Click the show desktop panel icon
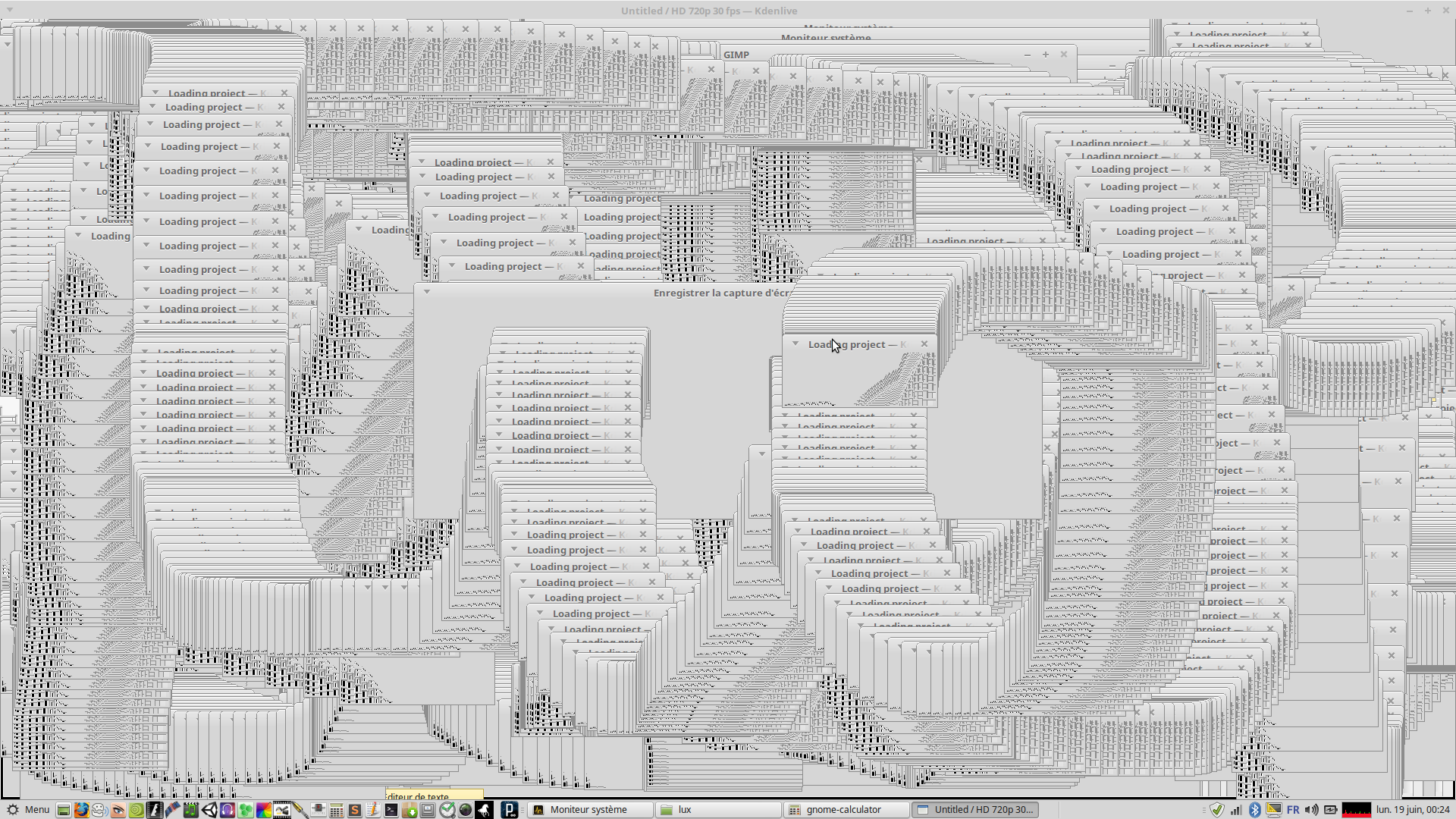 (64, 810)
